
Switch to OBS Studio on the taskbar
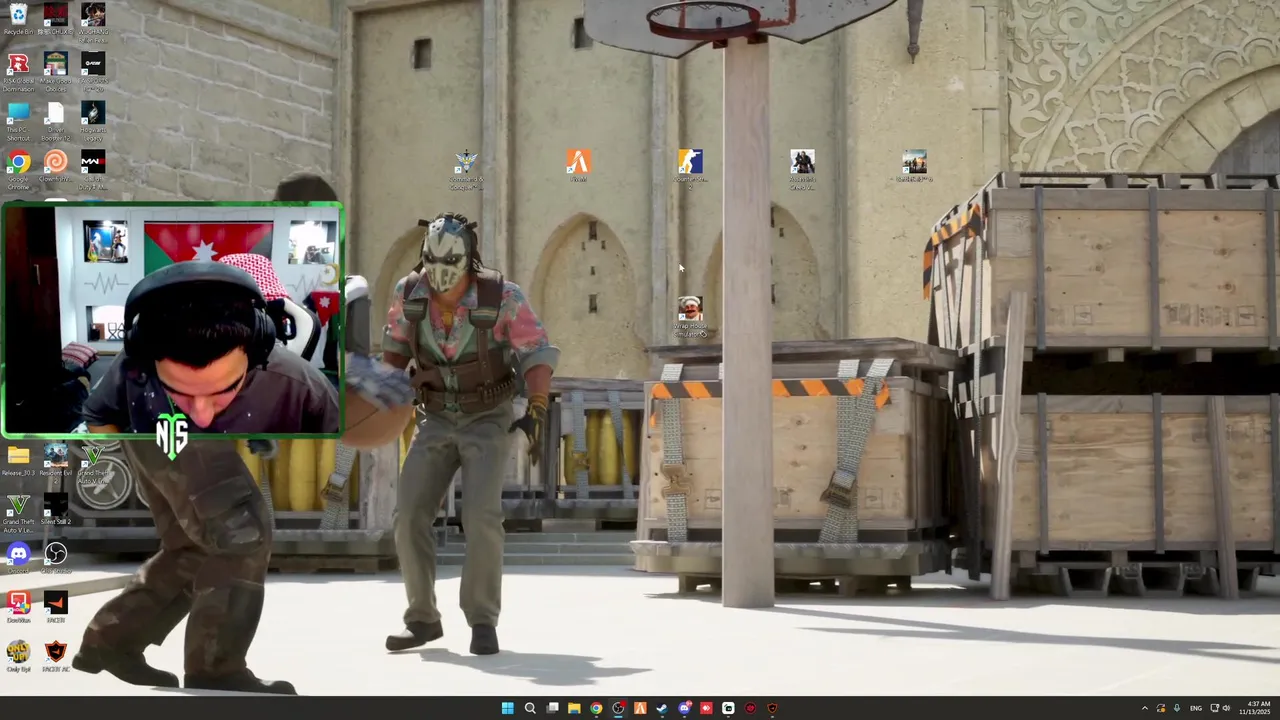coord(618,708)
